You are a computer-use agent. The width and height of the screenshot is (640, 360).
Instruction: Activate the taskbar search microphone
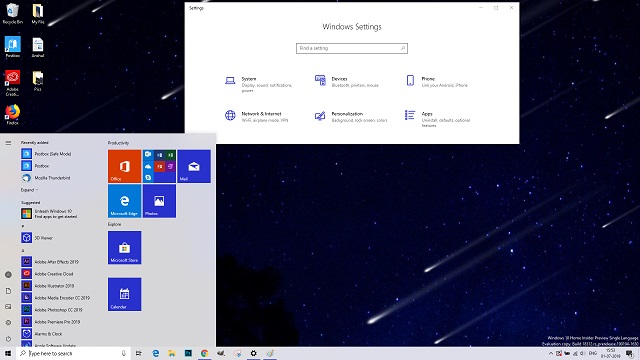pos(124,353)
